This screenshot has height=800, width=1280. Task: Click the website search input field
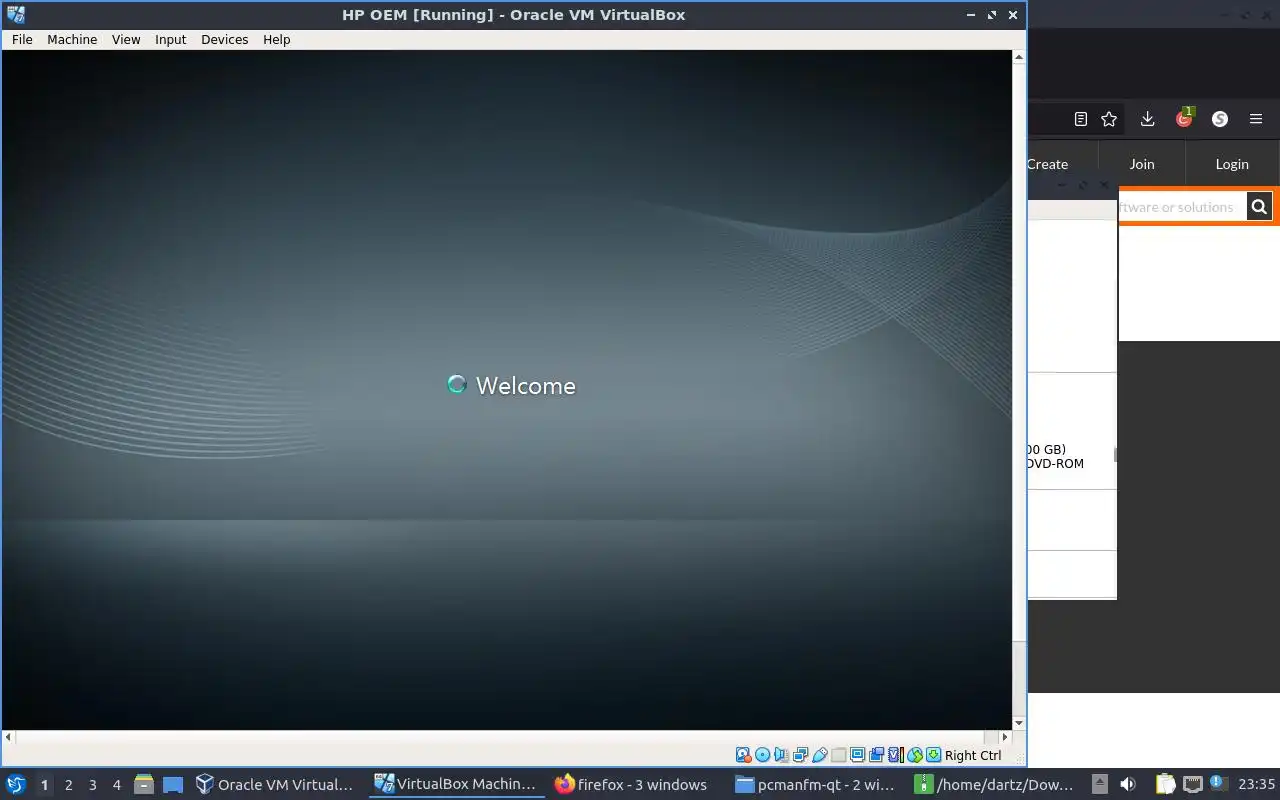1182,207
